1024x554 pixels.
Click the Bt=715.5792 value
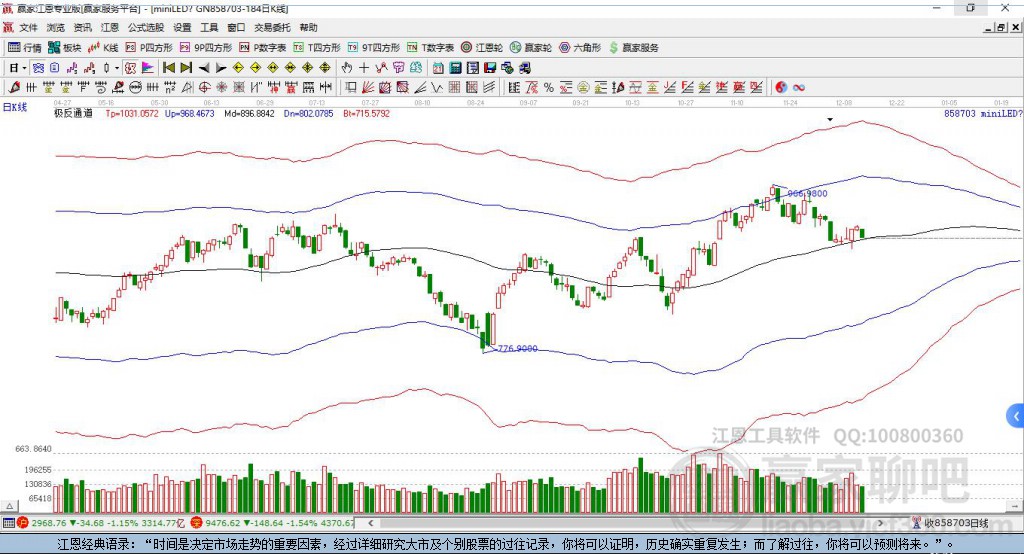(366, 113)
